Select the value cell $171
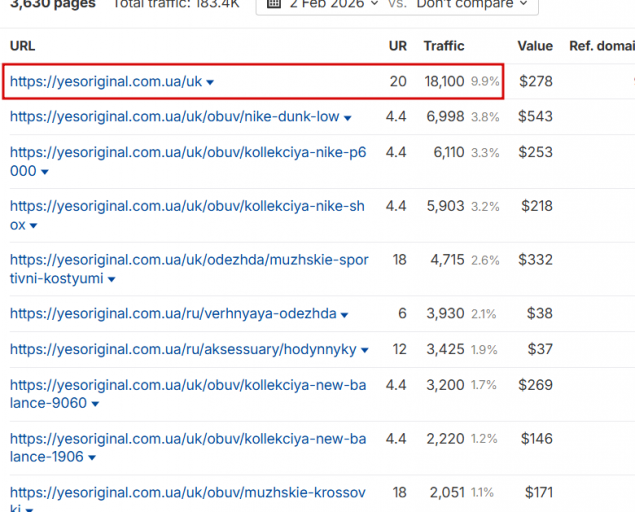Image resolution: width=635 pixels, height=512 pixels. [x=539, y=493]
